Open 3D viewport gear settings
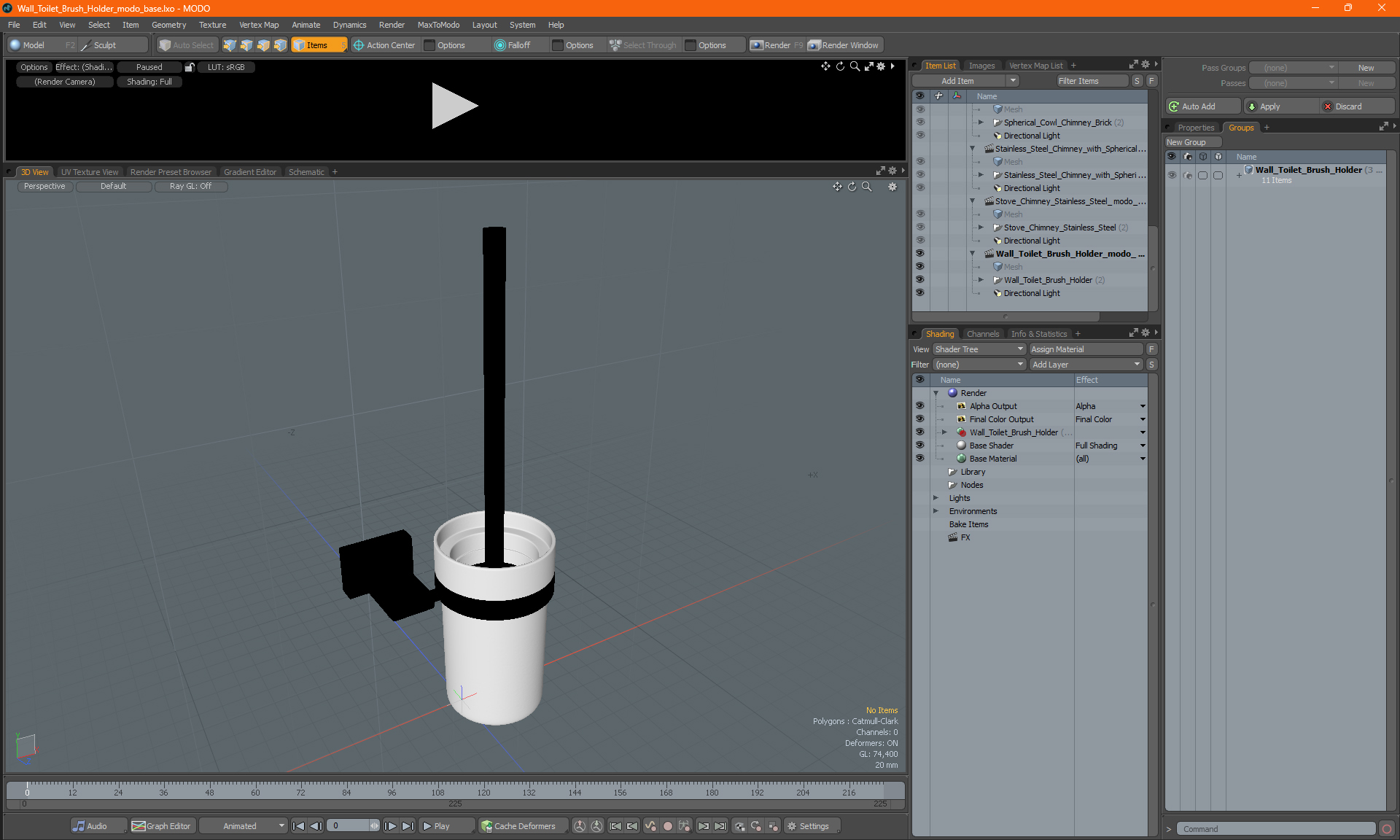 tap(892, 187)
